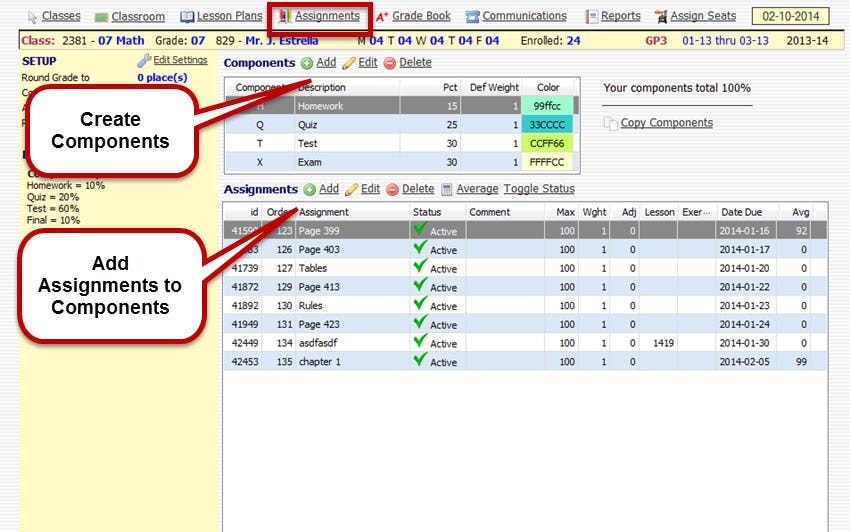
Task: Select the asdfasdf assignment name
Action: (318, 343)
